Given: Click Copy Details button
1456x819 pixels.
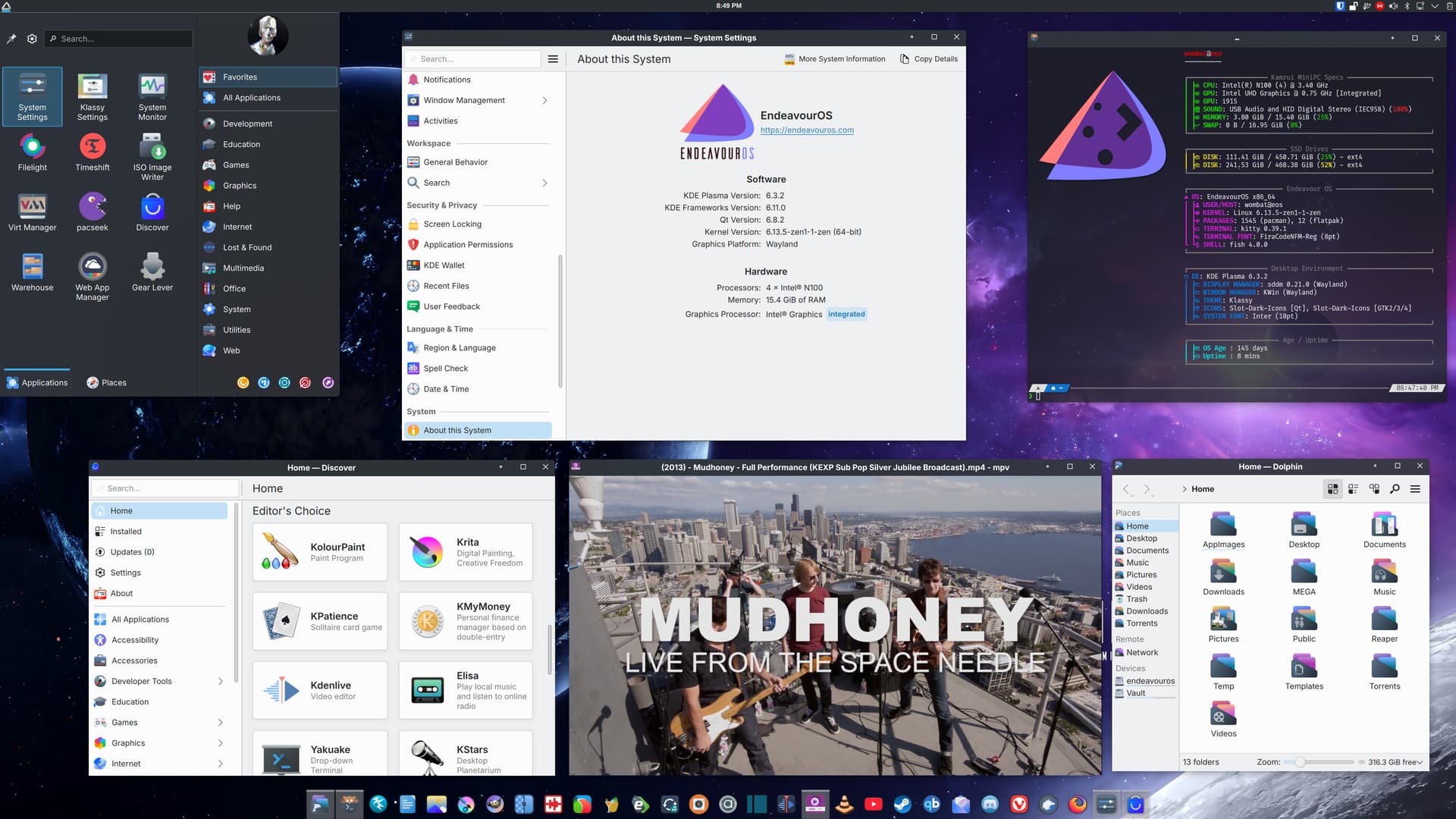Looking at the screenshot, I should [x=928, y=59].
